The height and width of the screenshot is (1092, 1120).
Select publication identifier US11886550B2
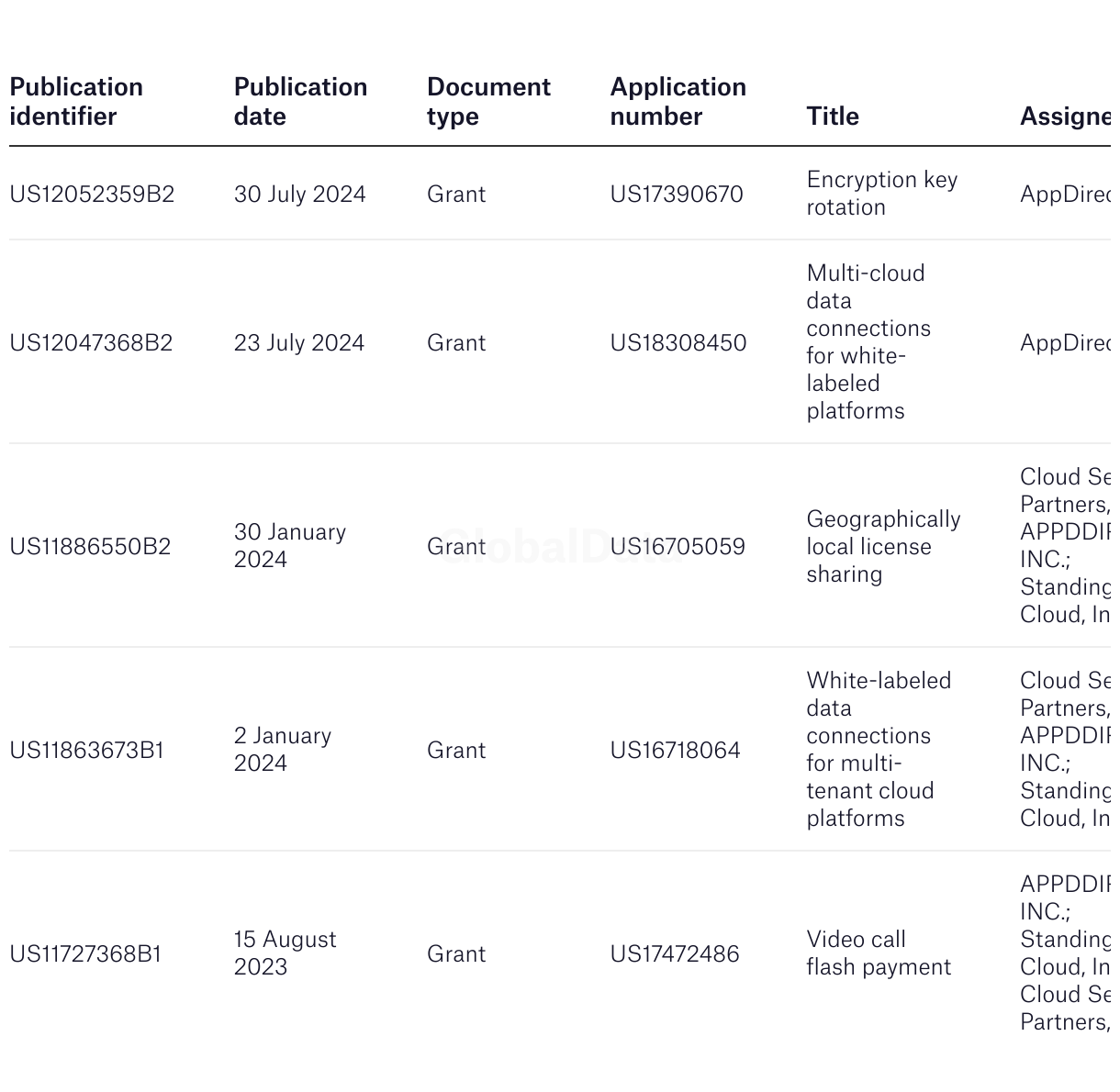click(90, 547)
